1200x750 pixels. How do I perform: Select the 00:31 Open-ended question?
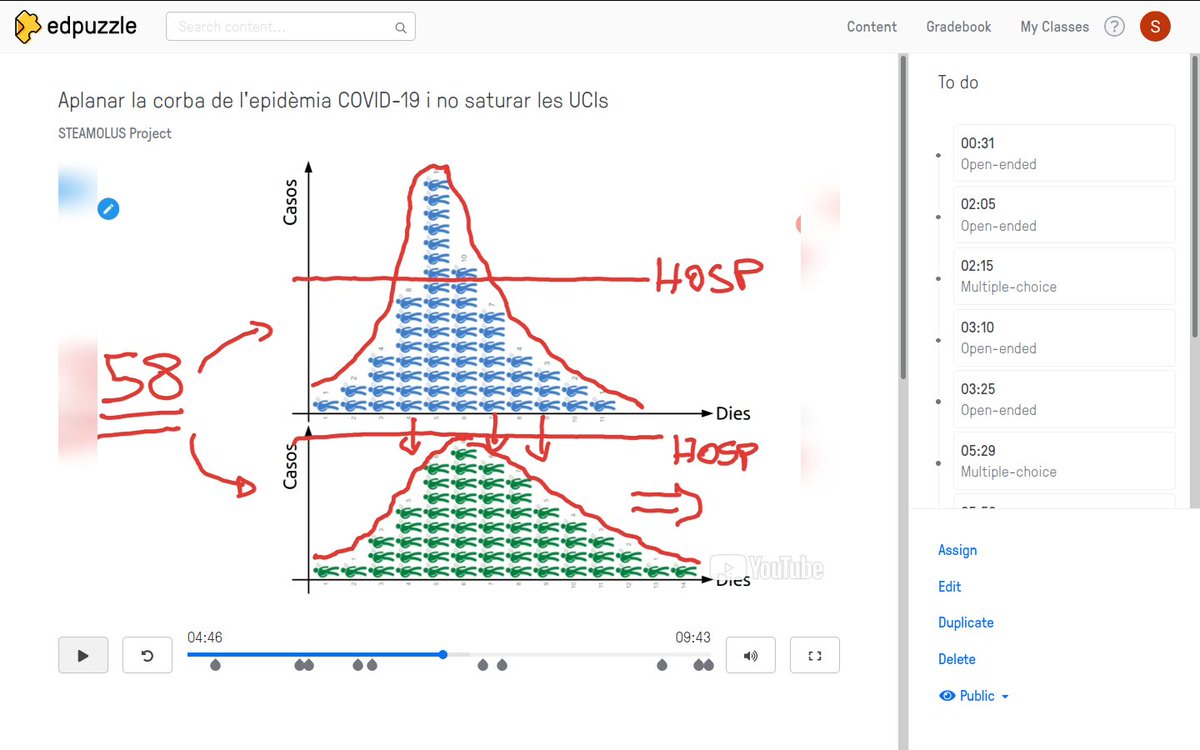[1064, 153]
